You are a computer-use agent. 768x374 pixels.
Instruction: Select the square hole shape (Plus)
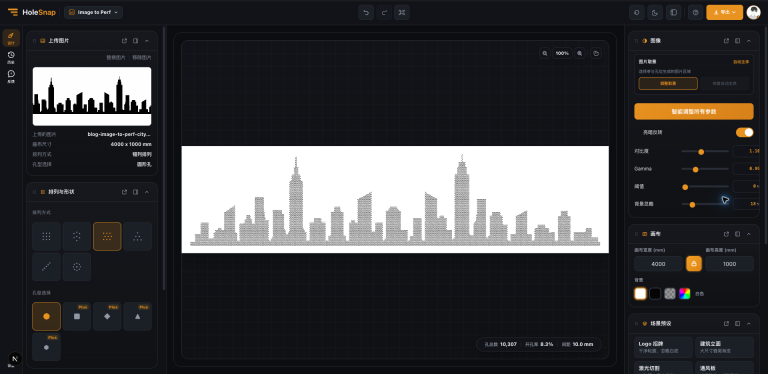pyautogui.click(x=77, y=316)
